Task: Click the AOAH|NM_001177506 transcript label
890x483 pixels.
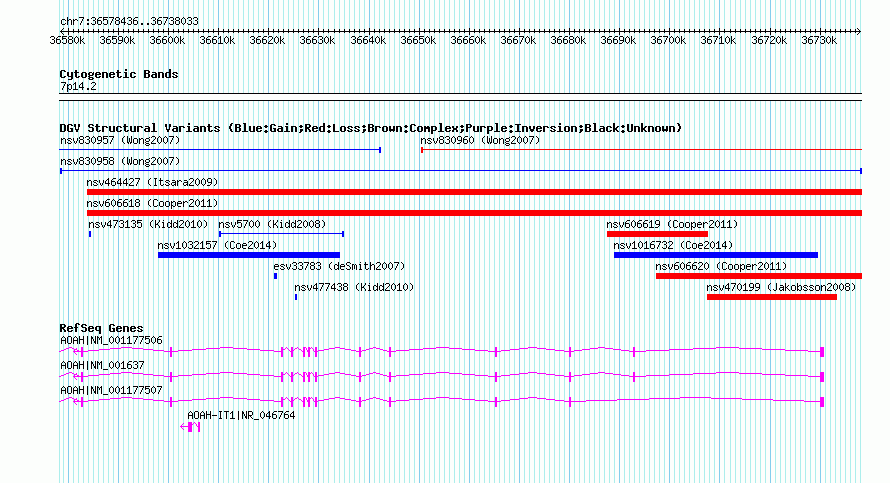Action: tap(111, 341)
